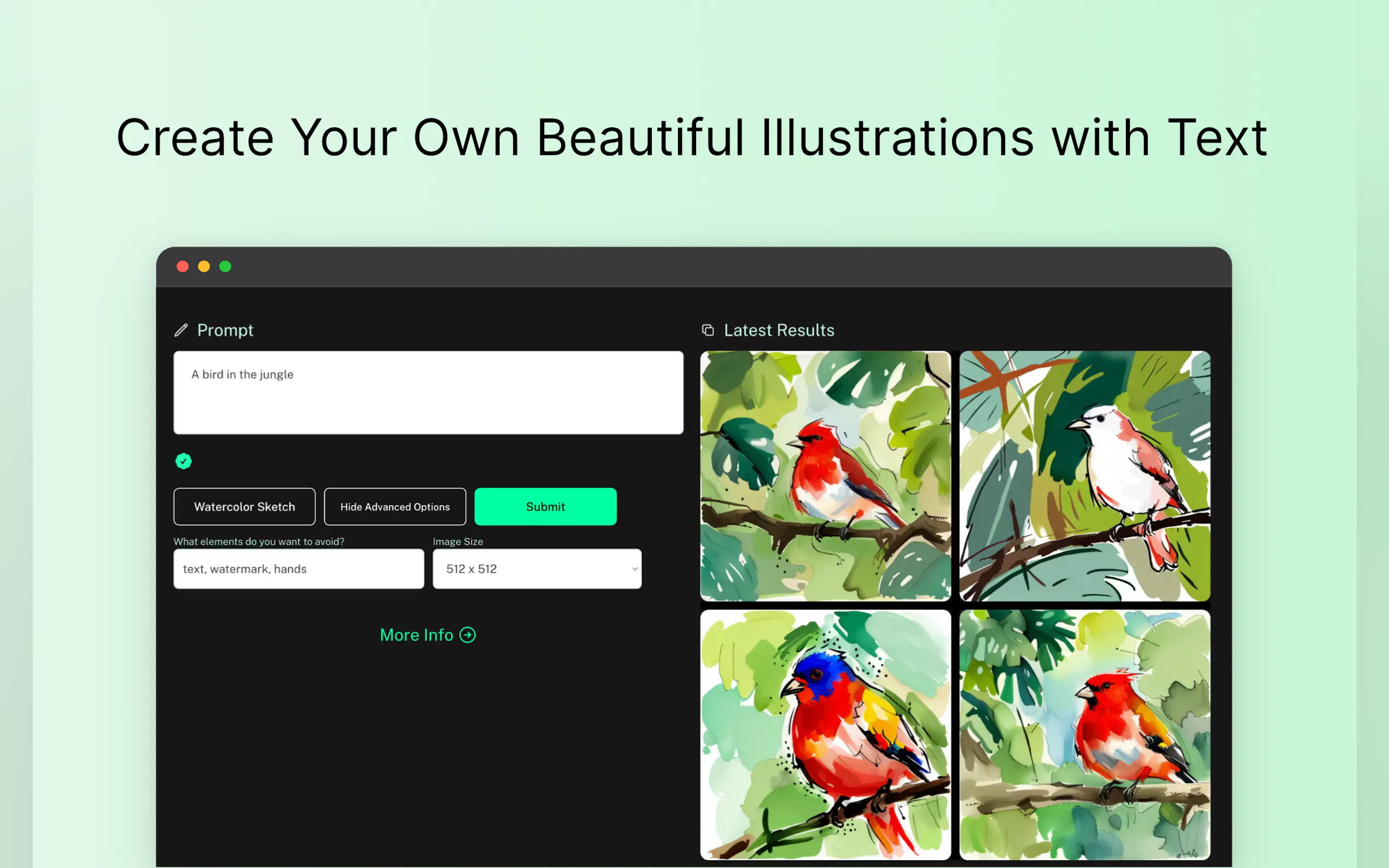Click the green maximize window dot
1389x868 pixels.
225,266
